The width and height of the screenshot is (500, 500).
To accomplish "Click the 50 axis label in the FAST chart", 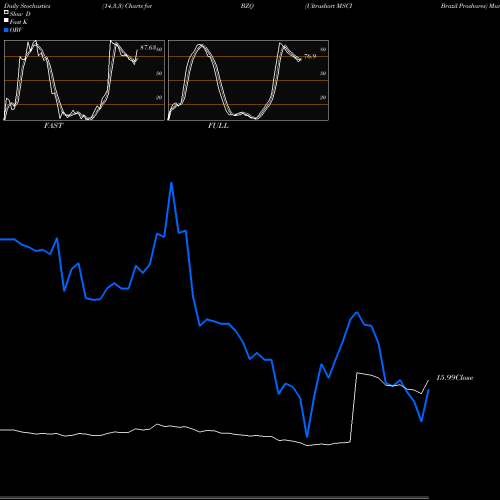I will pyautogui.click(x=159, y=73).
